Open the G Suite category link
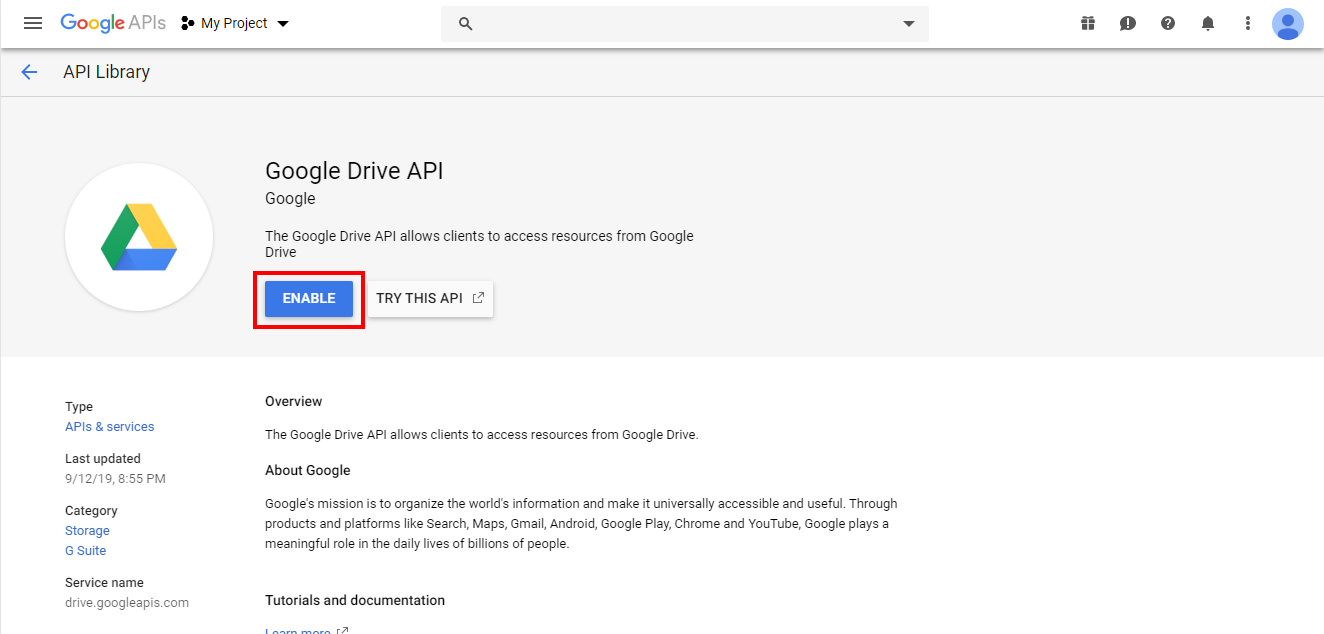 point(85,551)
